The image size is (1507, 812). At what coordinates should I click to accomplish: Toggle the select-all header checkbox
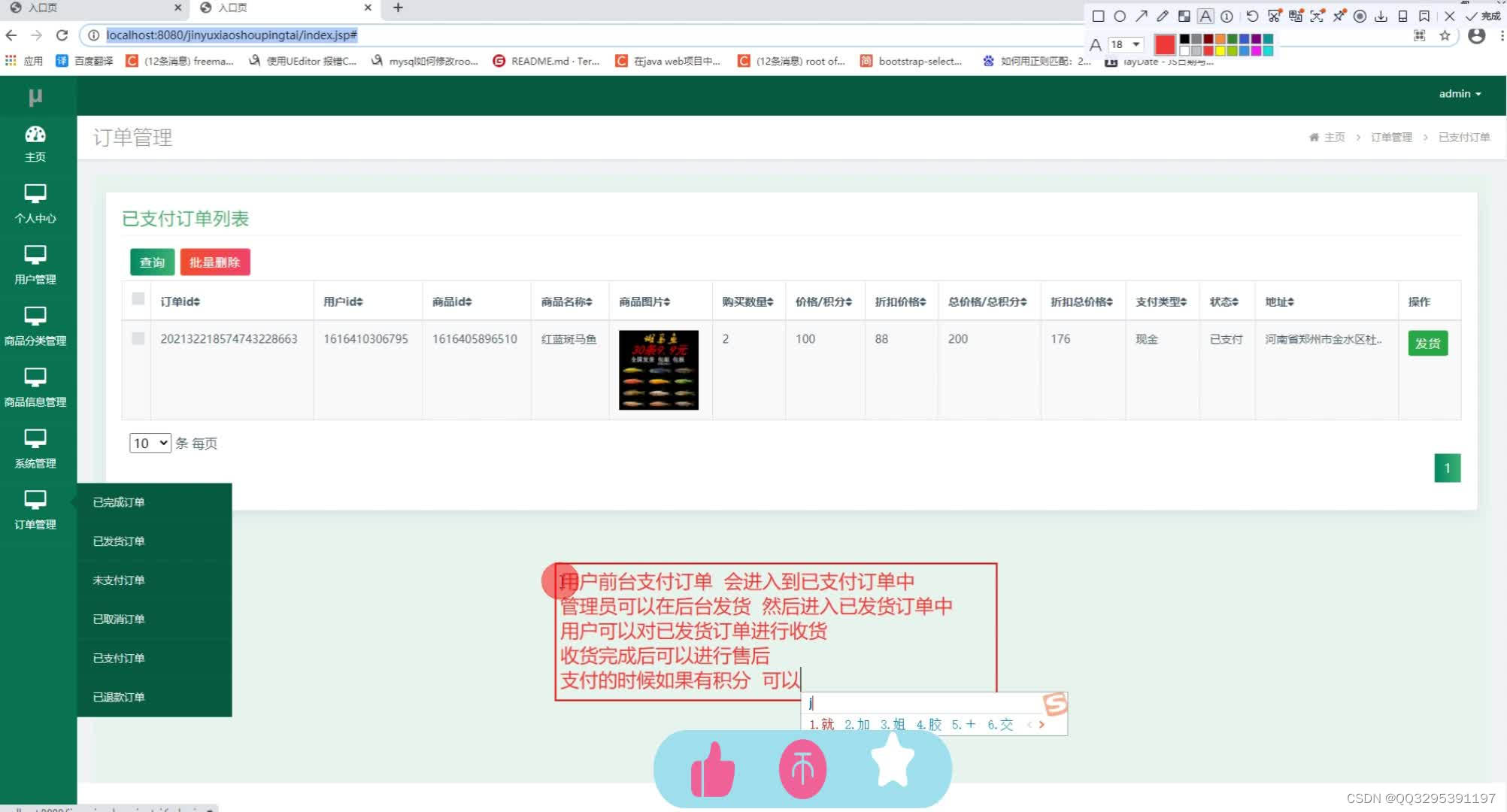click(x=138, y=298)
